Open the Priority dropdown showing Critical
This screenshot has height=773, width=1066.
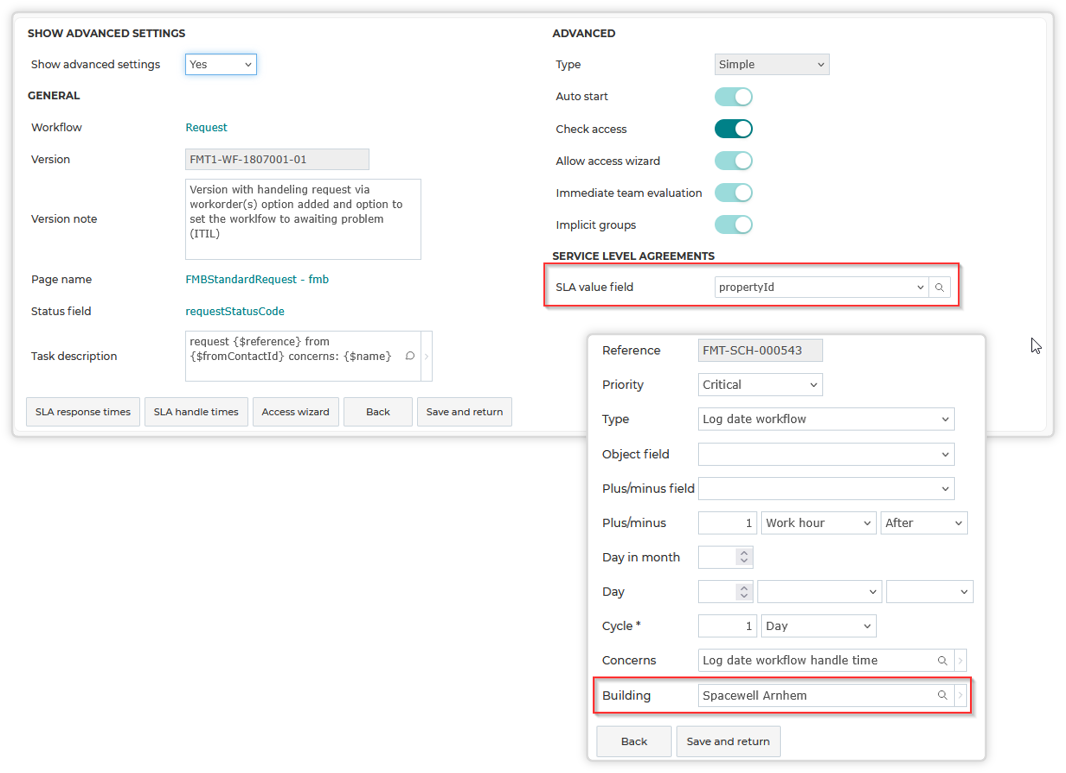(760, 385)
